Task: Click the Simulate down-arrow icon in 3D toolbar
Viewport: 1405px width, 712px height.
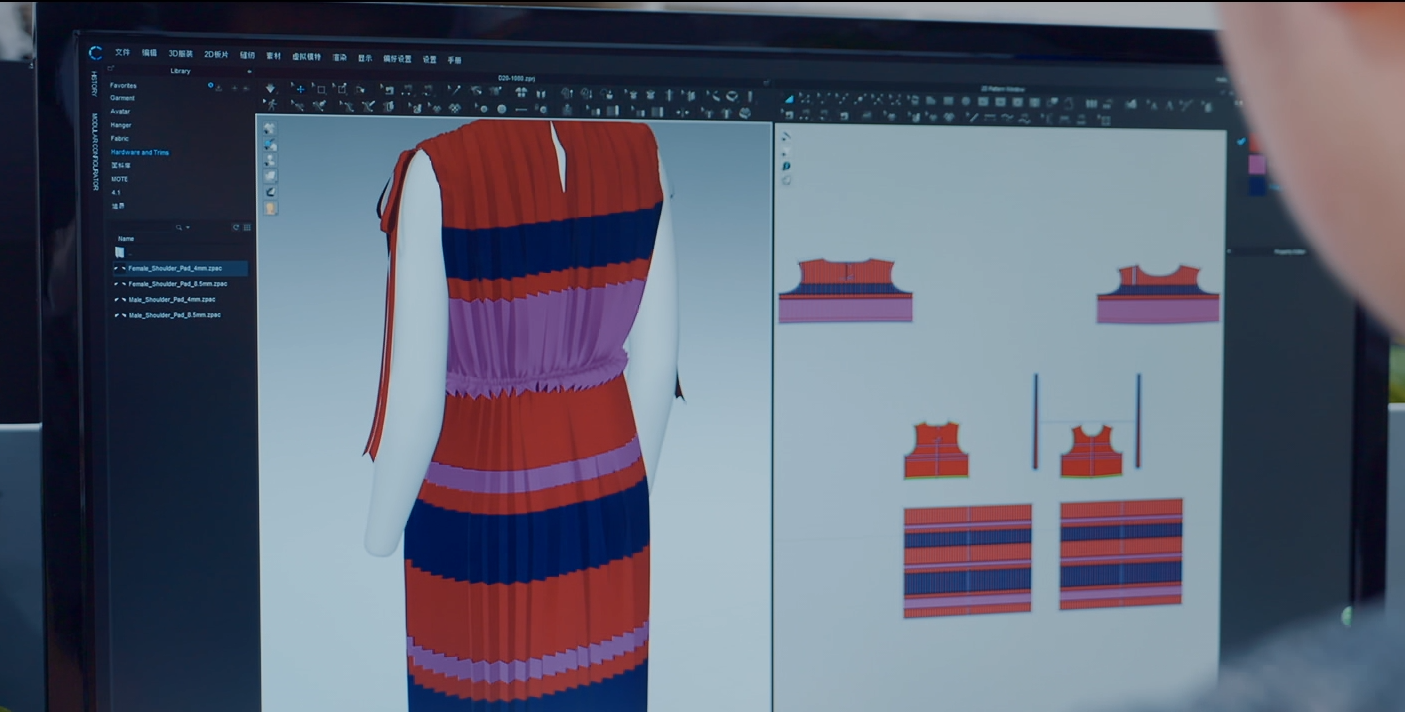Action: tap(270, 89)
